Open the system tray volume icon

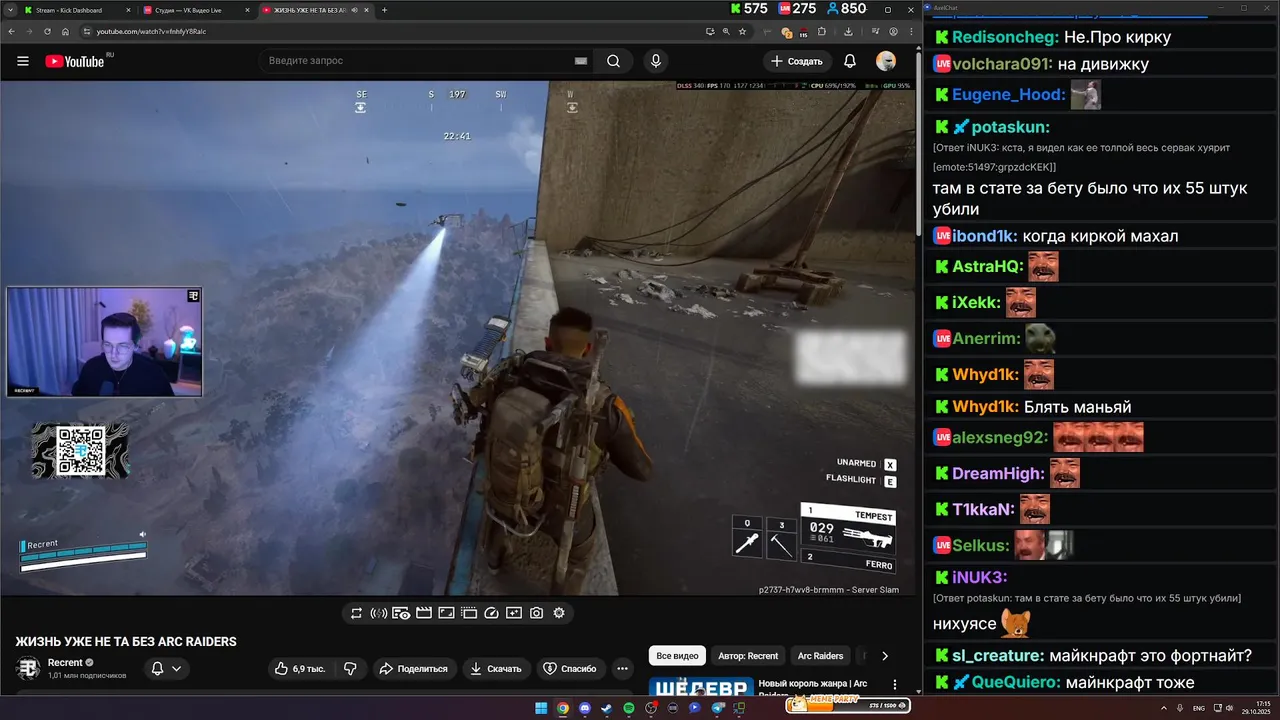pos(1227,708)
